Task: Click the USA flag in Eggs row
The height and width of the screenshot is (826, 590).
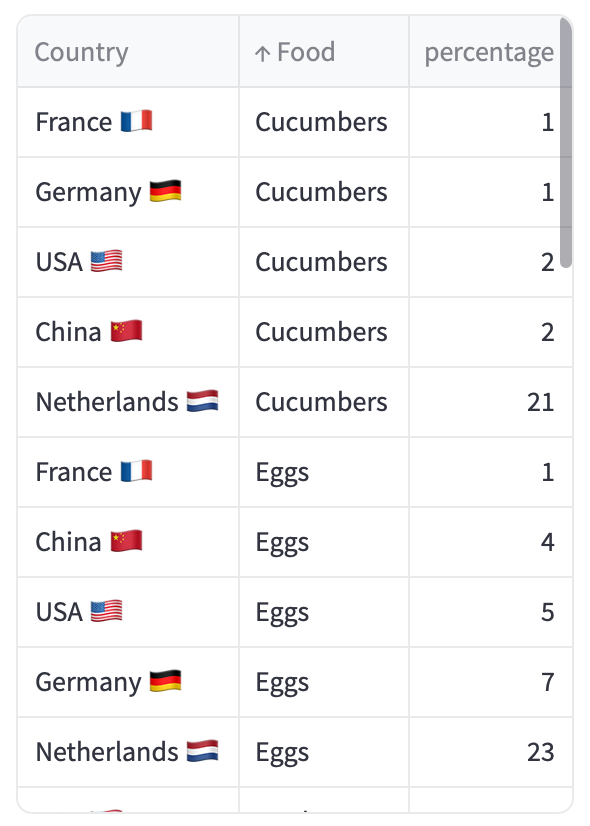Action: (x=106, y=611)
